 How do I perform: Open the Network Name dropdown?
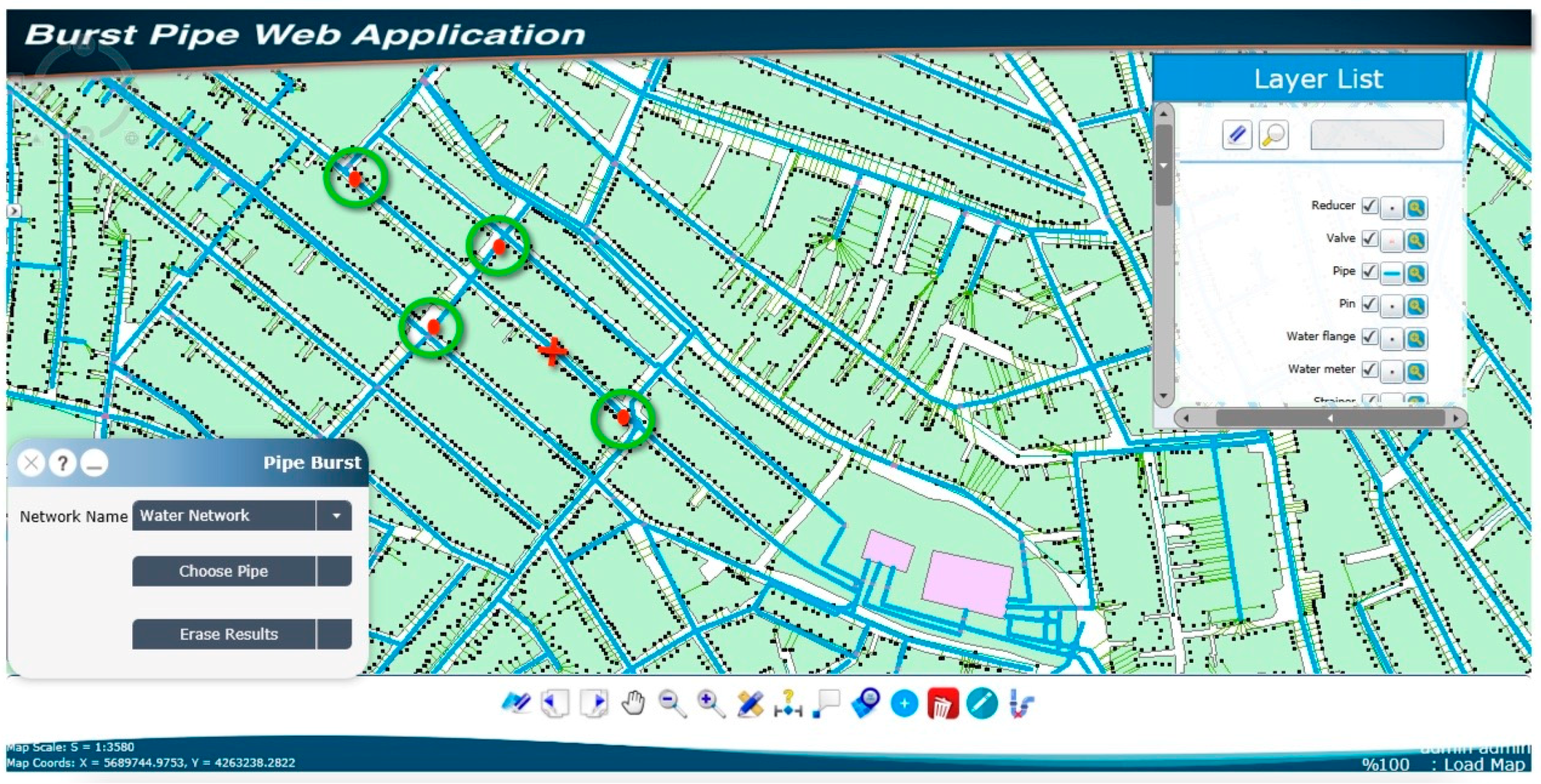336,516
